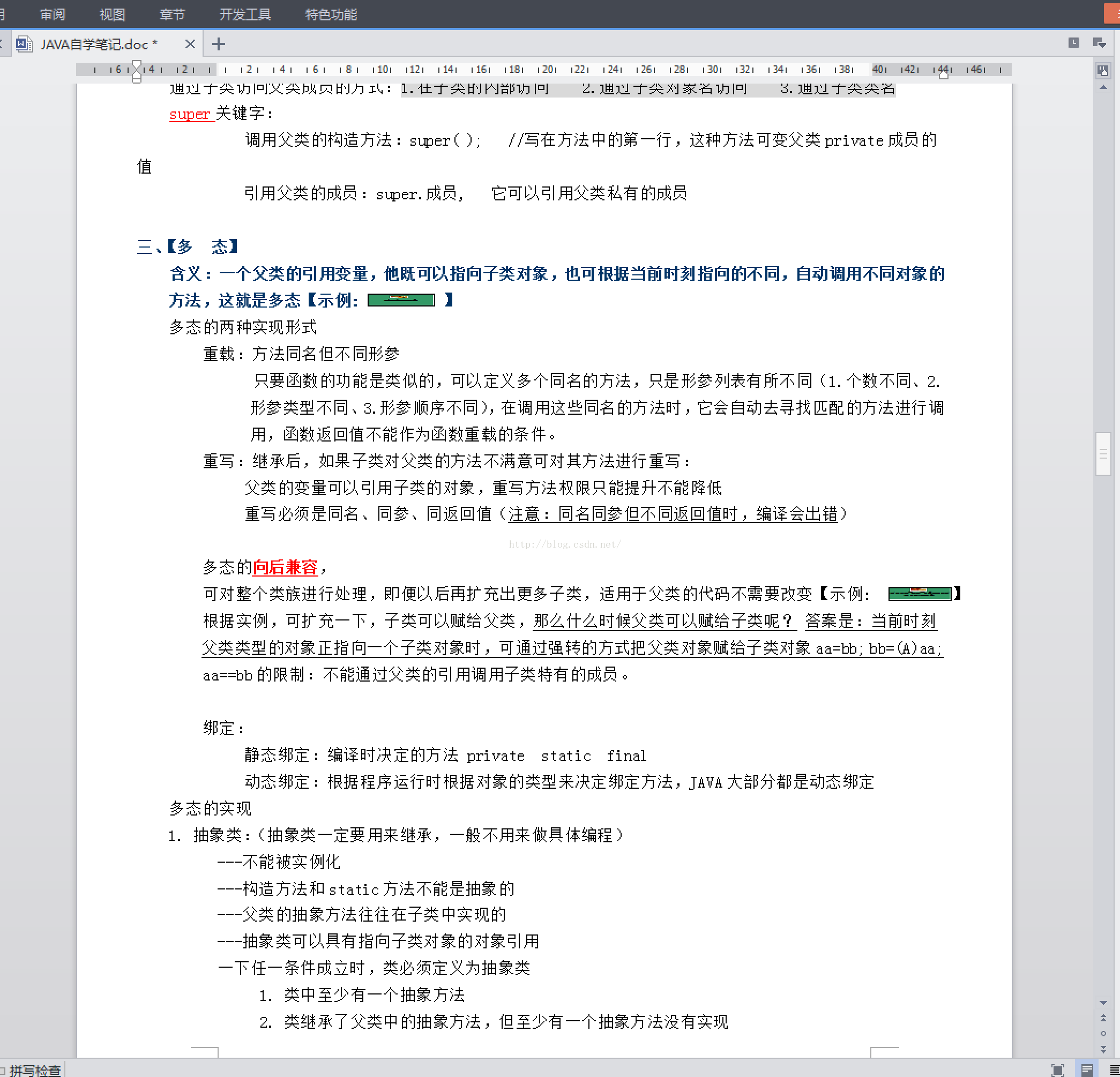
Task: Click the first-line indent marker on ruler
Action: point(136,66)
